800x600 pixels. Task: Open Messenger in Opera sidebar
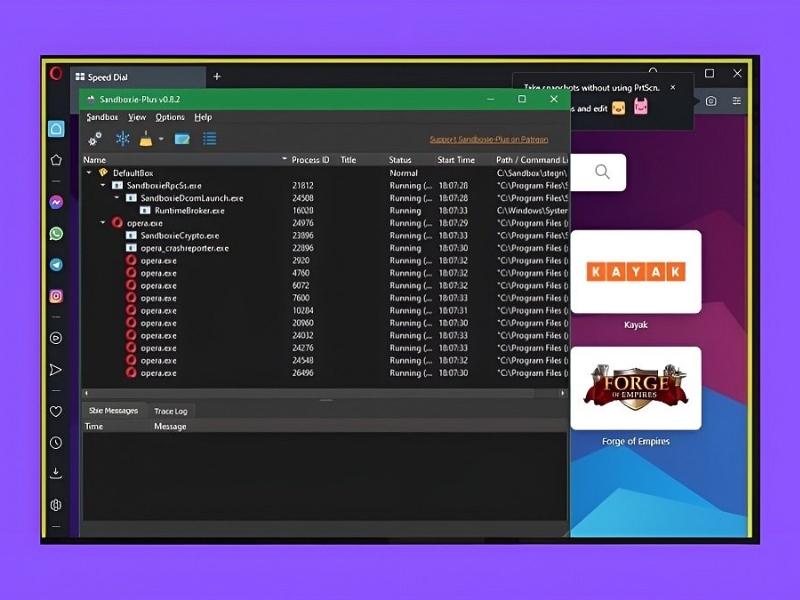[56, 203]
